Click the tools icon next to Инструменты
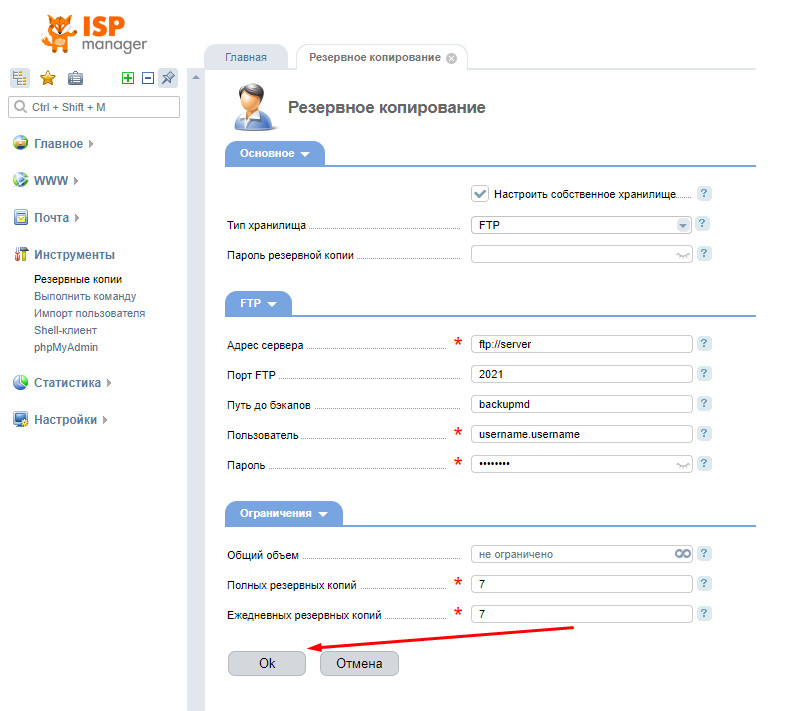This screenshot has width=792, height=711. (20, 254)
